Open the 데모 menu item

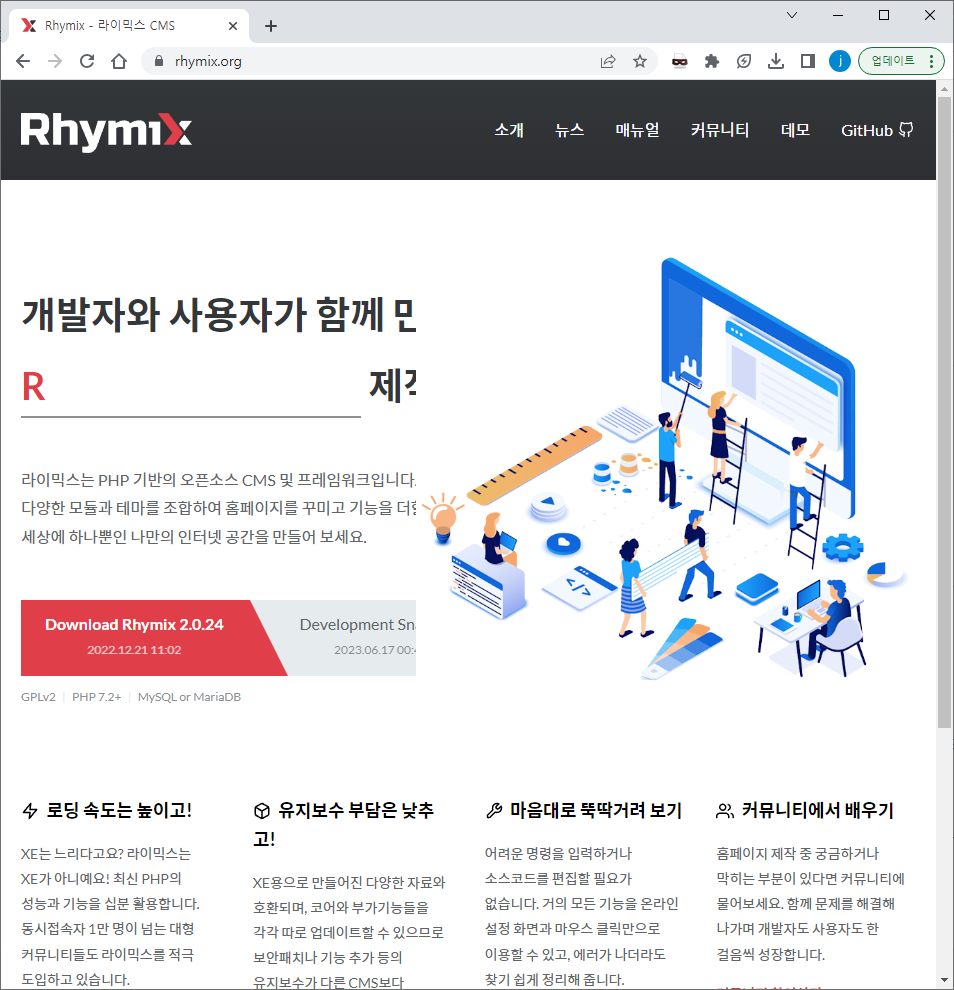(796, 130)
